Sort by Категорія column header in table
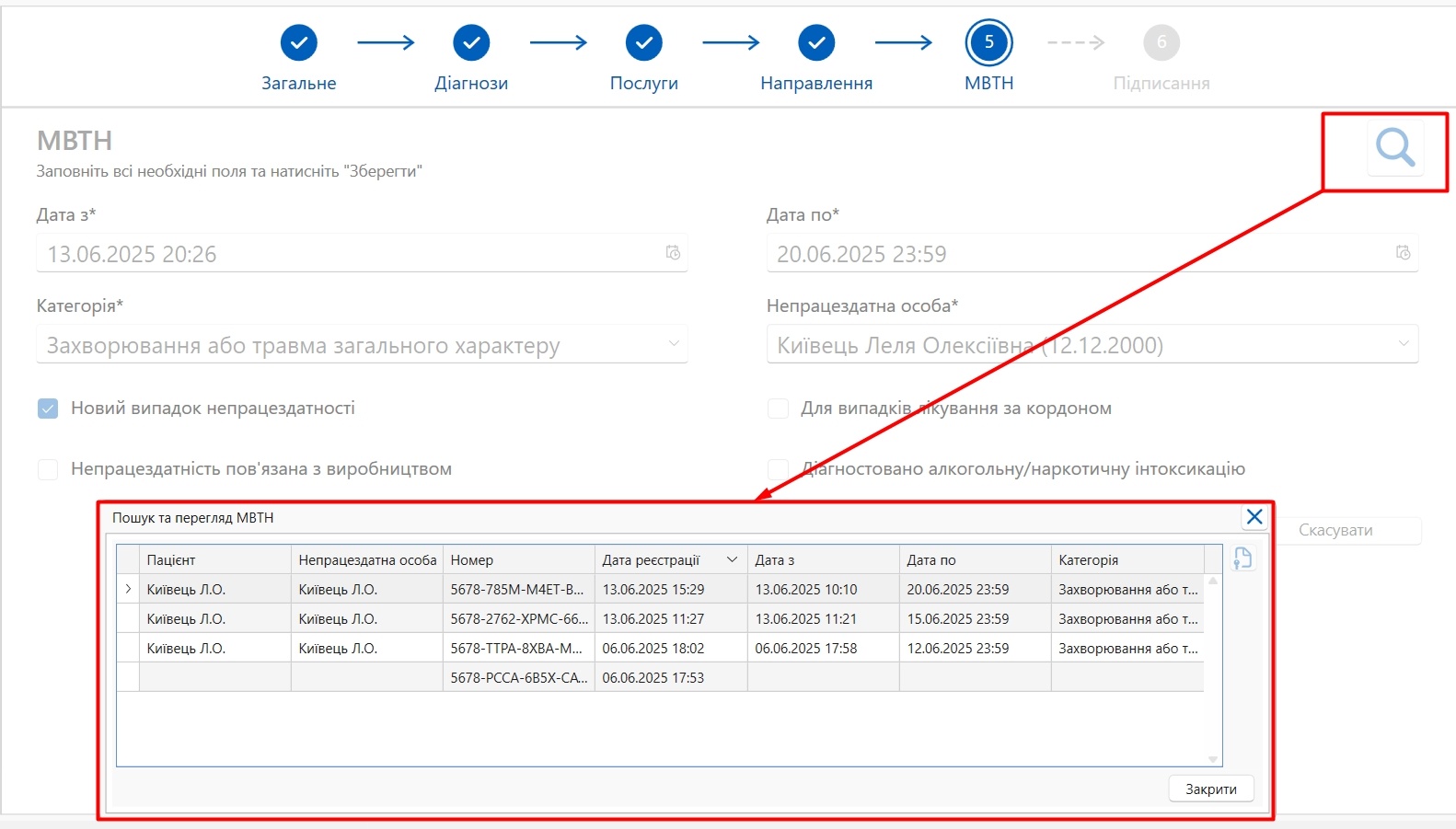Image resolution: width=1456 pixels, height=829 pixels. coord(1127,559)
